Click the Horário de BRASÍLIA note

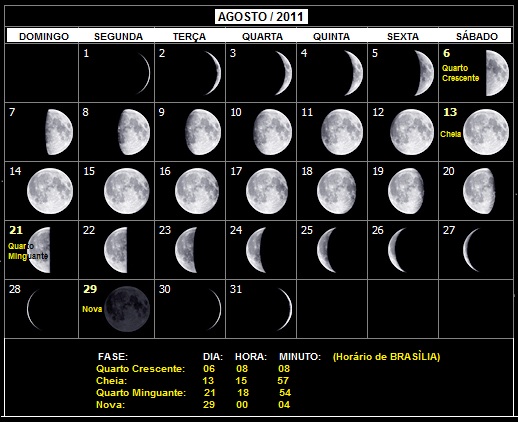(386, 357)
